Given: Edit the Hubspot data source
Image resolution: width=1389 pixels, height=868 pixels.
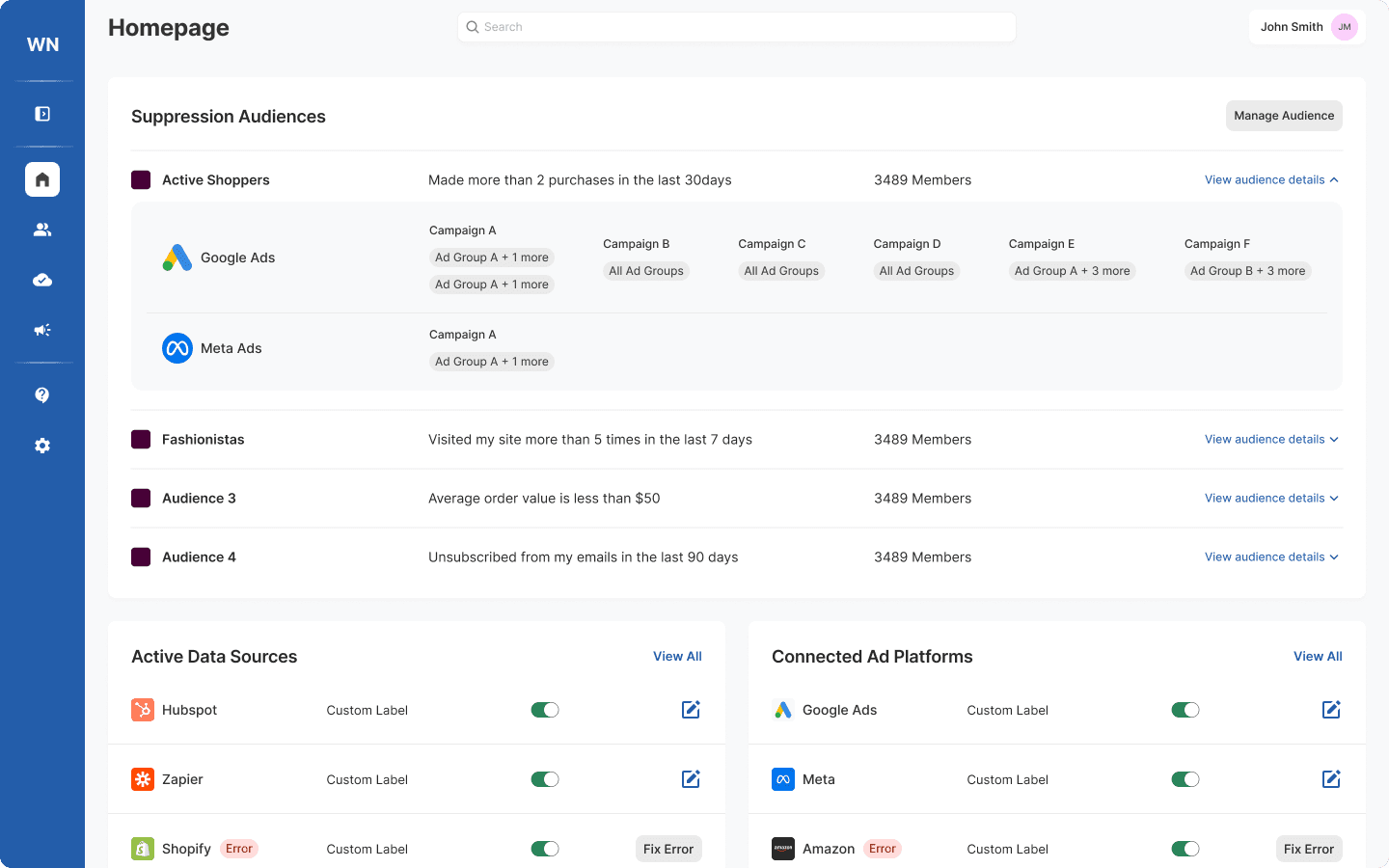Looking at the screenshot, I should coord(691,710).
